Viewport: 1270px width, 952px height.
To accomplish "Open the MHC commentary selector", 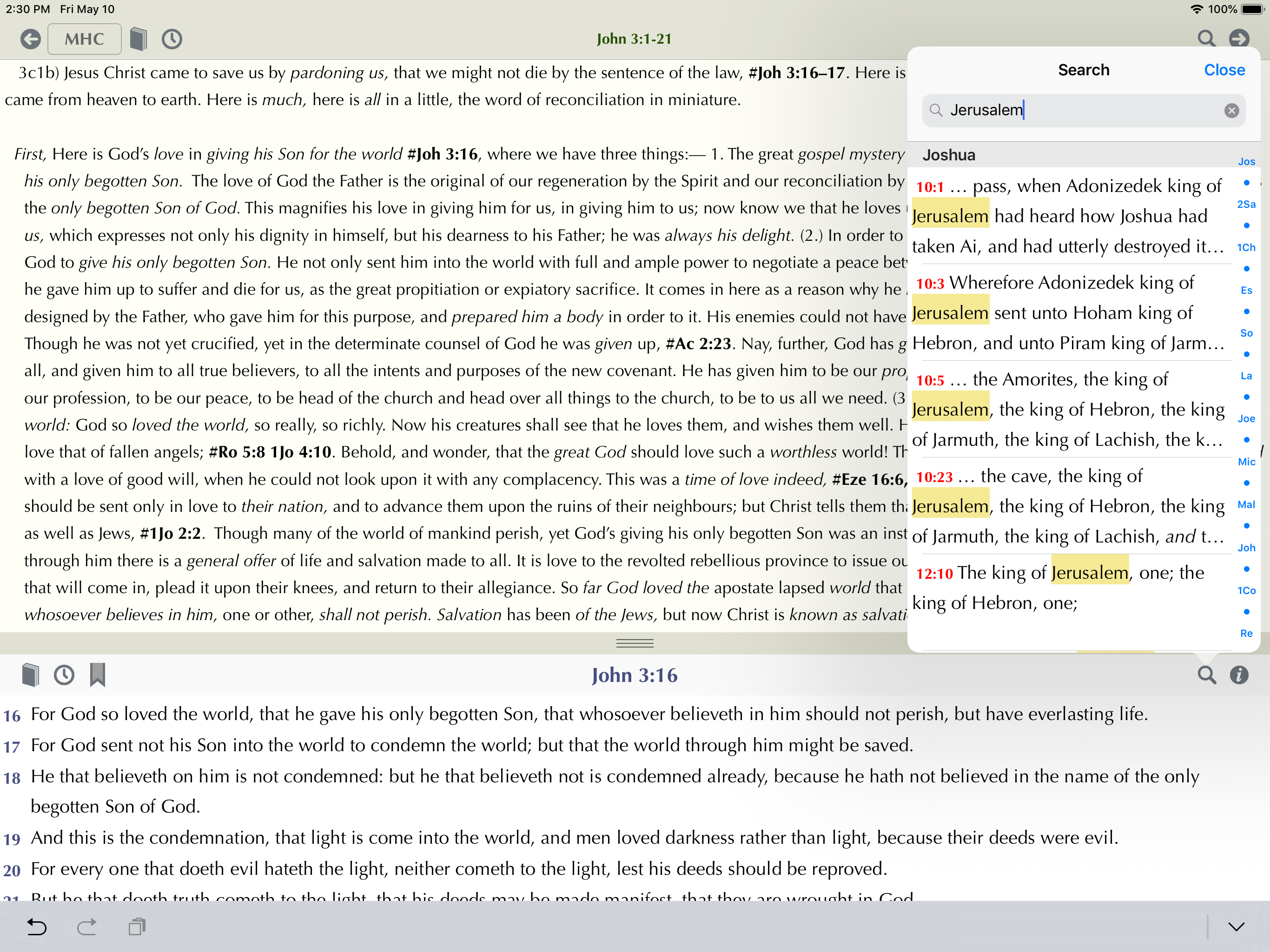I will pyautogui.click(x=85, y=39).
